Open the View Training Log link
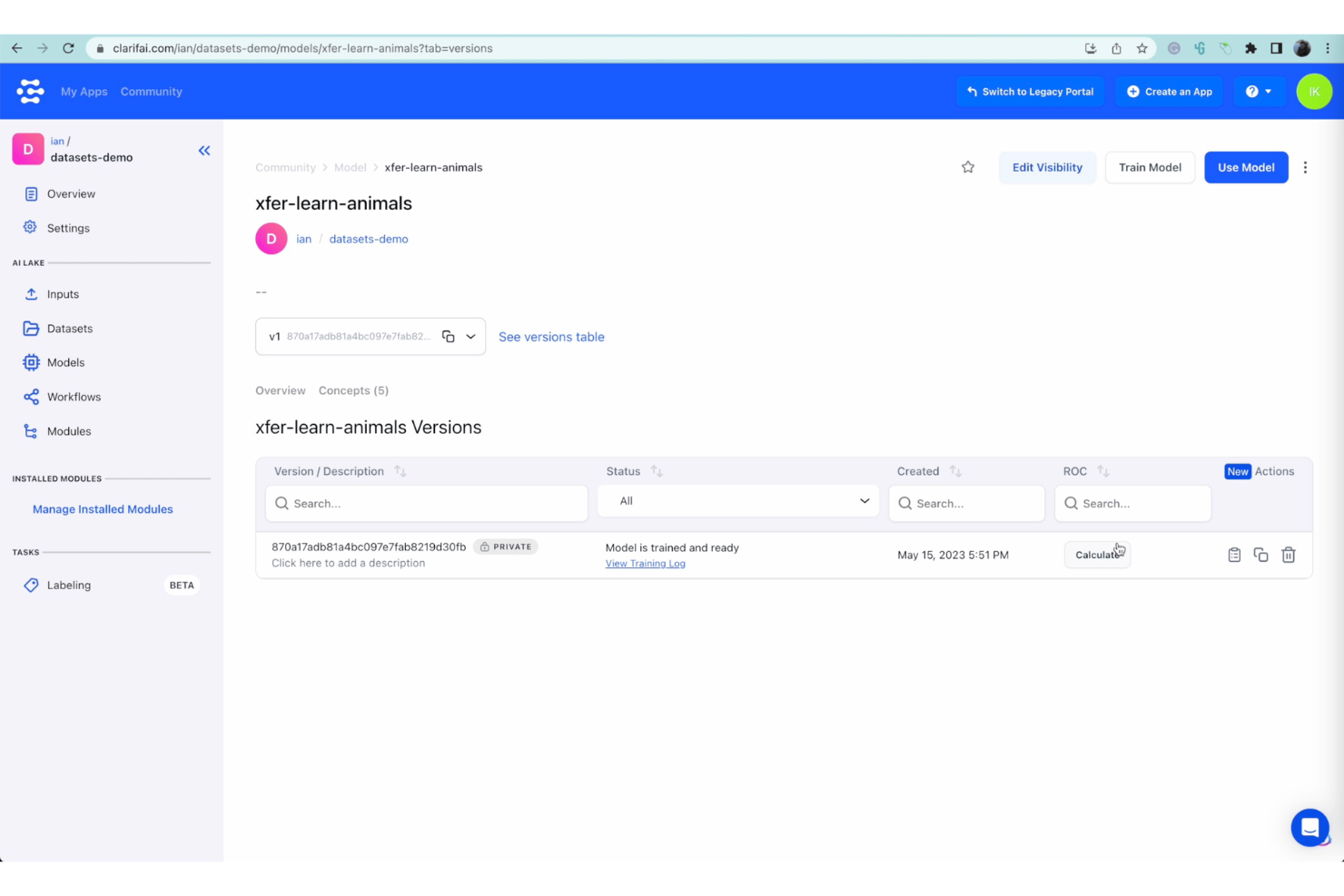Image resolution: width=1344 pixels, height=896 pixels. [645, 564]
